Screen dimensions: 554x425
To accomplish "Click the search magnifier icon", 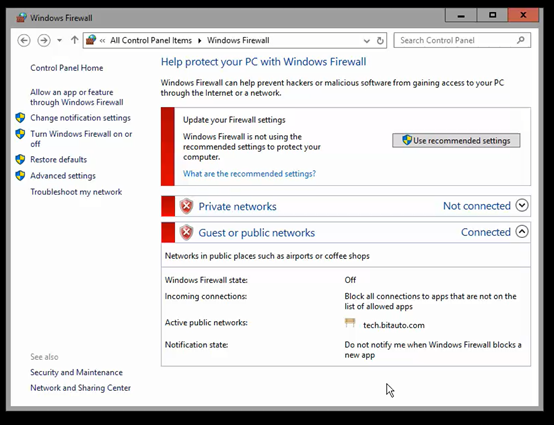I will [x=521, y=40].
